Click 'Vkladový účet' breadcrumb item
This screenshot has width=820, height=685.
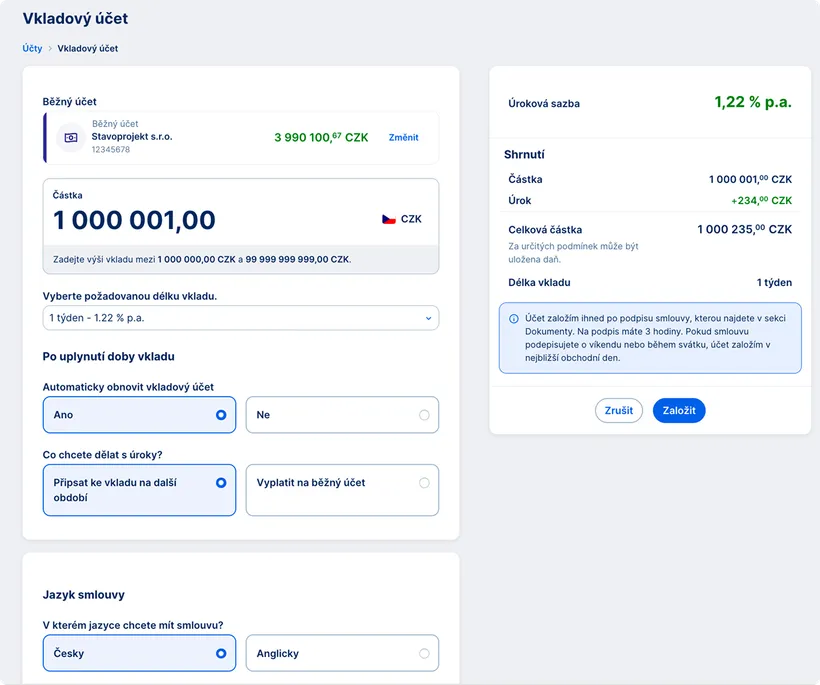click(x=88, y=48)
